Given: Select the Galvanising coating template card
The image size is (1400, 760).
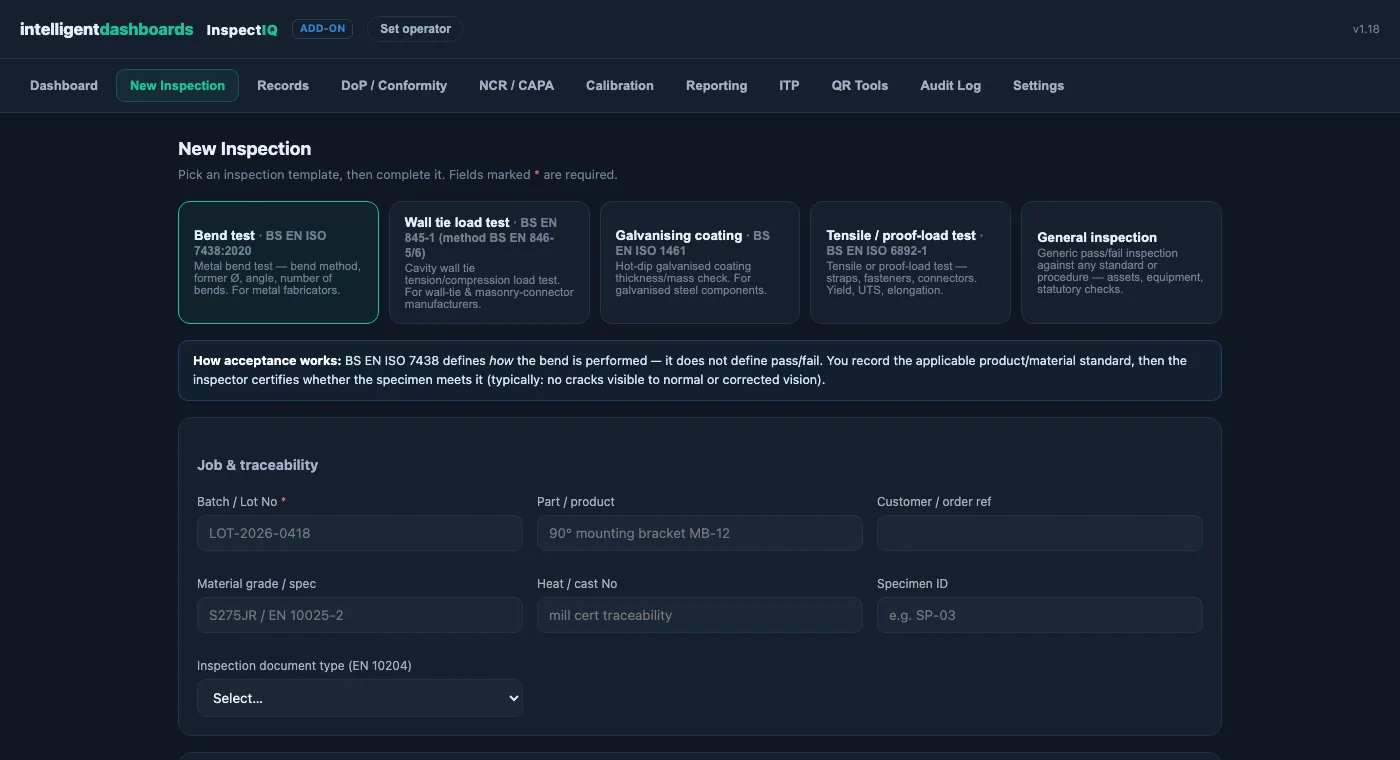Looking at the screenshot, I should pos(700,263).
